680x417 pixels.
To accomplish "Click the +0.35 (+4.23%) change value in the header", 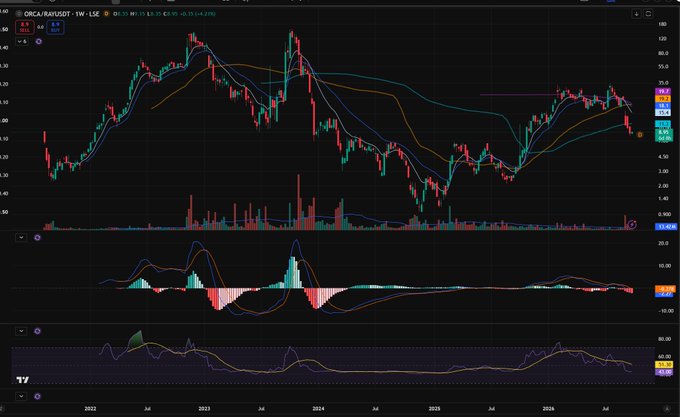I will pyautogui.click(x=198, y=14).
